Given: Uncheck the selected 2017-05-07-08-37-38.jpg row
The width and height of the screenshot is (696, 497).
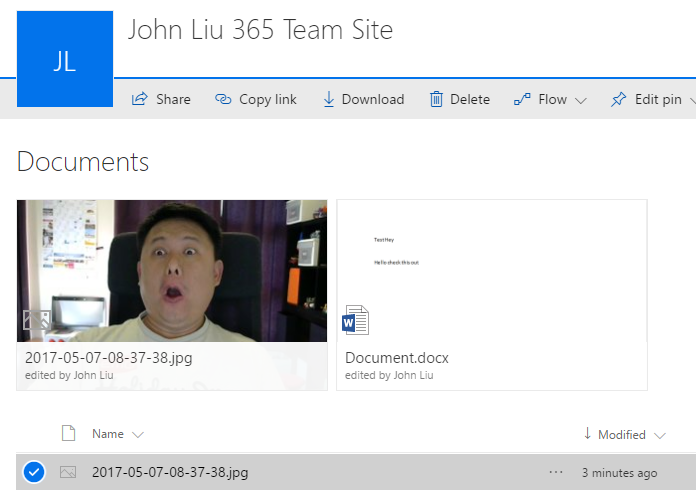Looking at the screenshot, I should point(34,472).
